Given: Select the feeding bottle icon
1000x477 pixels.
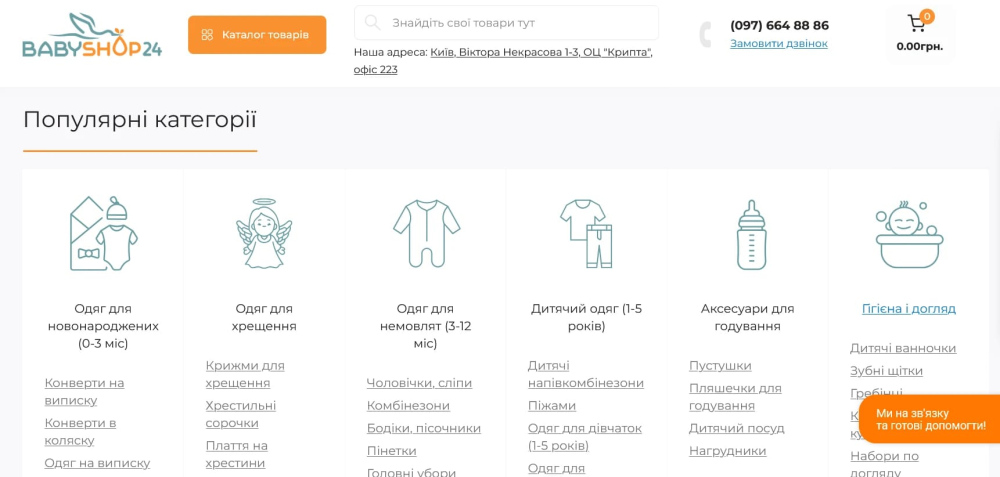Looking at the screenshot, I should pos(751,235).
